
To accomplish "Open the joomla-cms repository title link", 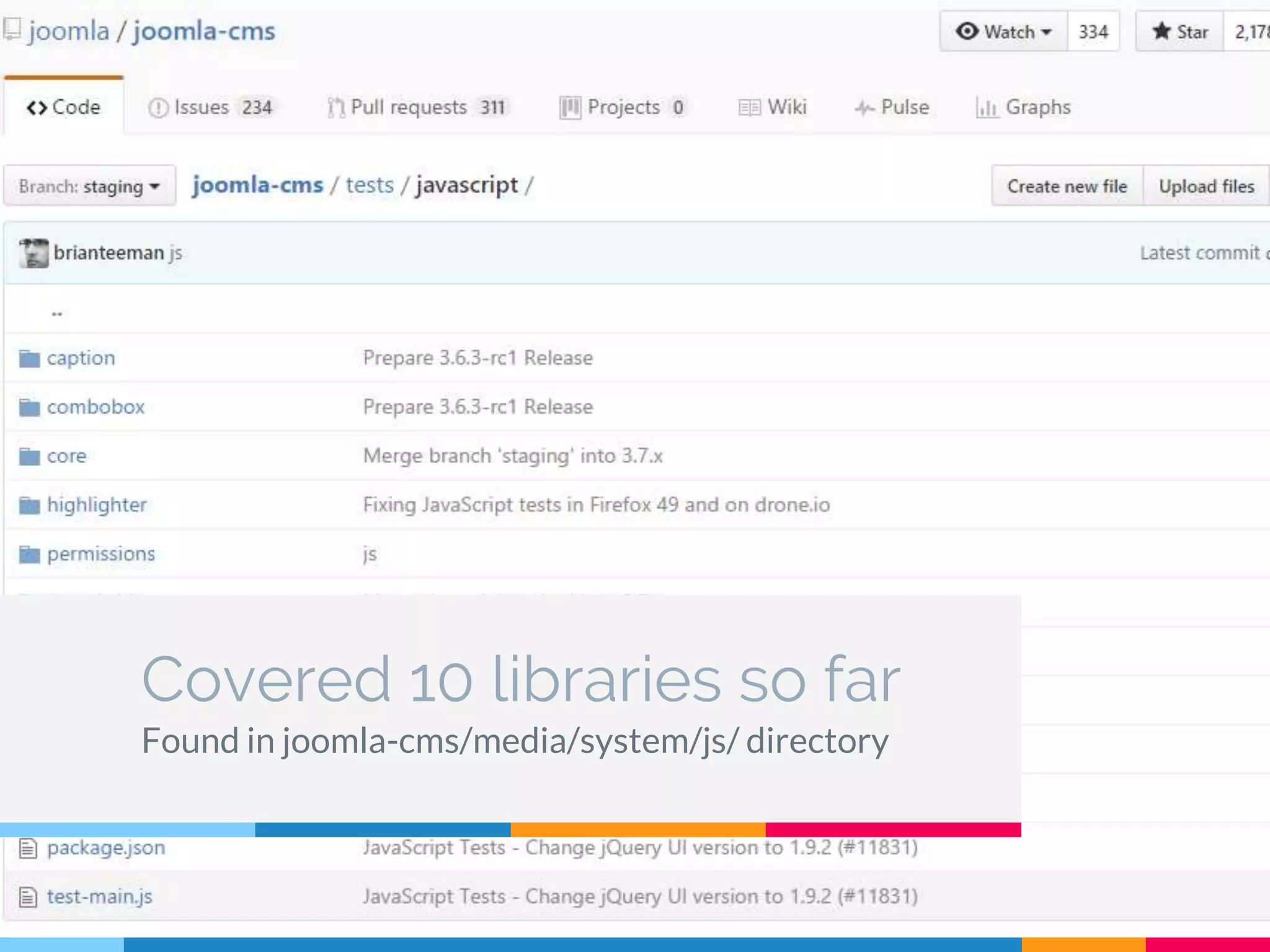I will (x=204, y=31).
